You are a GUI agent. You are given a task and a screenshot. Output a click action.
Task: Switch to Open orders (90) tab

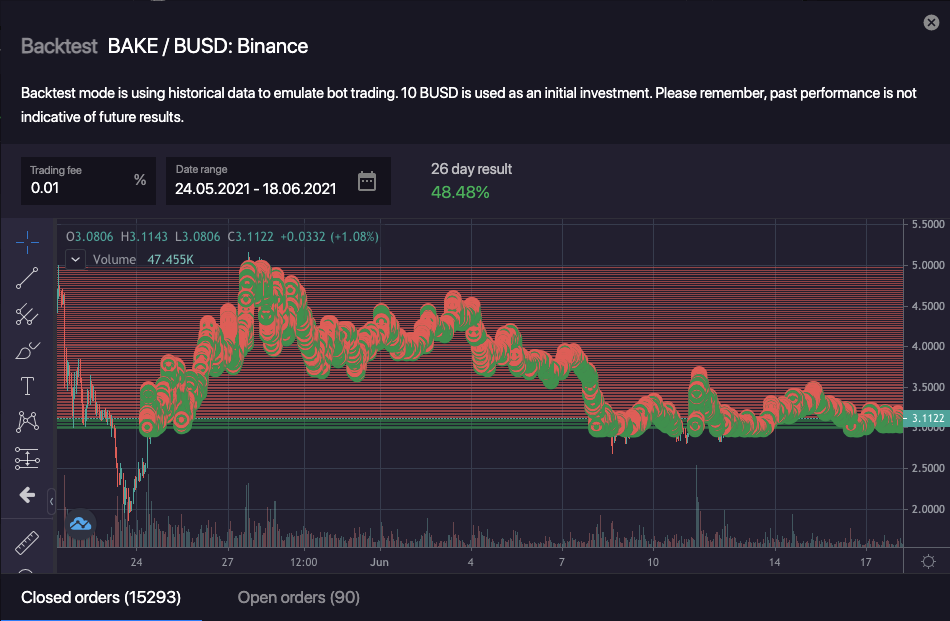299,597
